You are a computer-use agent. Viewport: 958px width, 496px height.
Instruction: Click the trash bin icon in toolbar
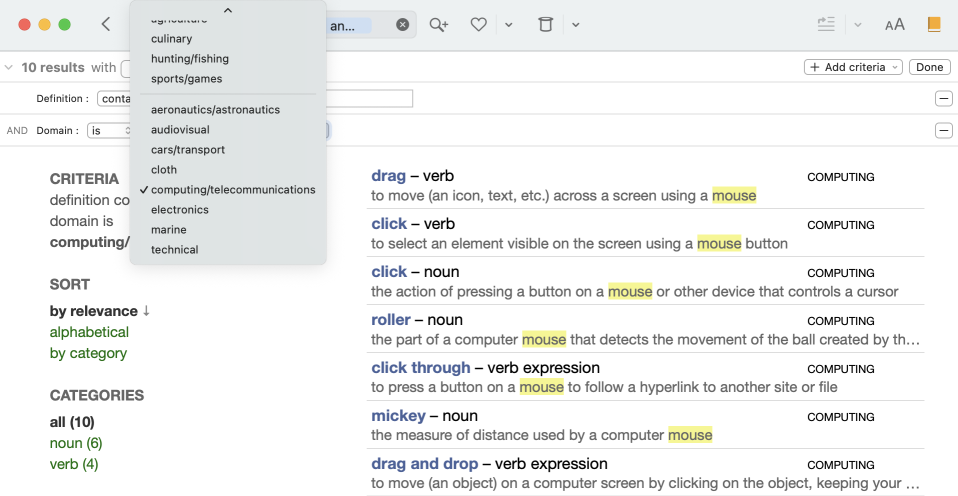pyautogui.click(x=545, y=25)
